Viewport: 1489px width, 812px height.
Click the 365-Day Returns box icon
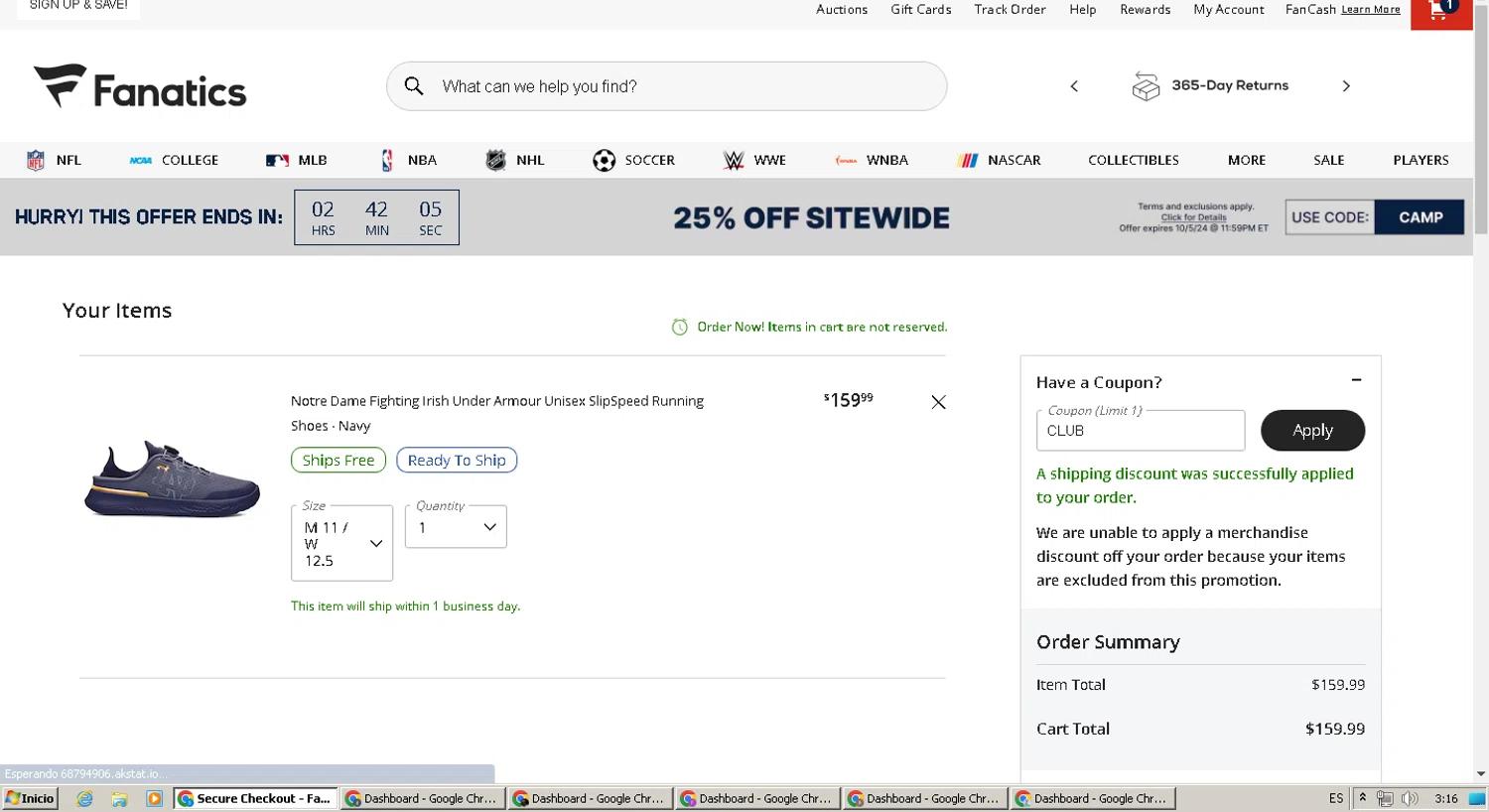click(x=1146, y=86)
